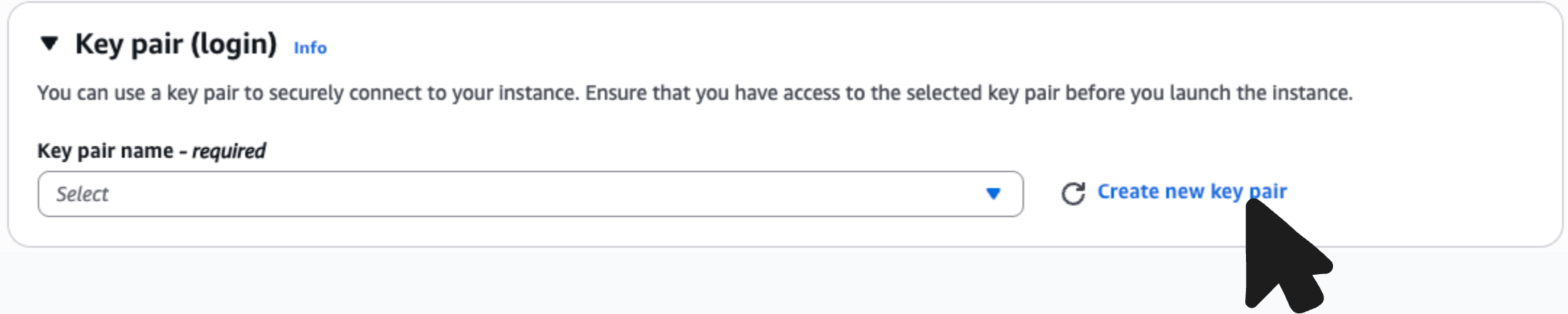The height and width of the screenshot is (314, 1568).
Task: Click the Create new key pair link
Action: 1191,191
